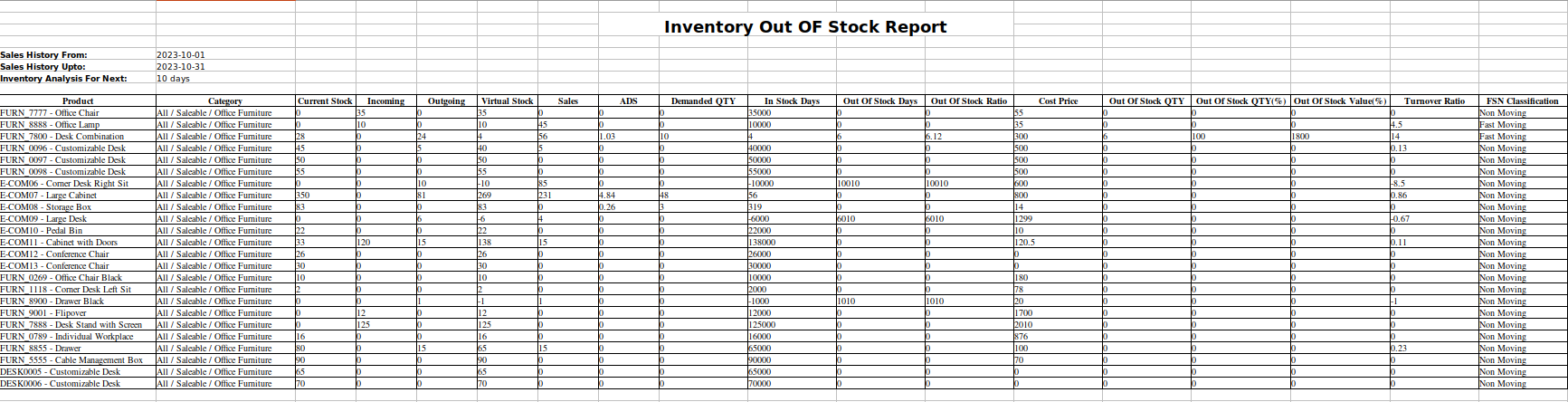The image size is (1568, 402).
Task: Select the Out Of Stock Days header
Action: tap(879, 101)
